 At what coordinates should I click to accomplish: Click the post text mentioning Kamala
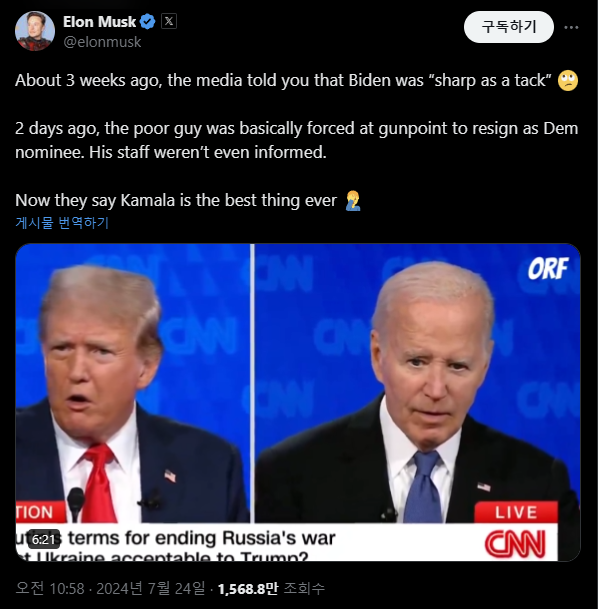(x=176, y=200)
